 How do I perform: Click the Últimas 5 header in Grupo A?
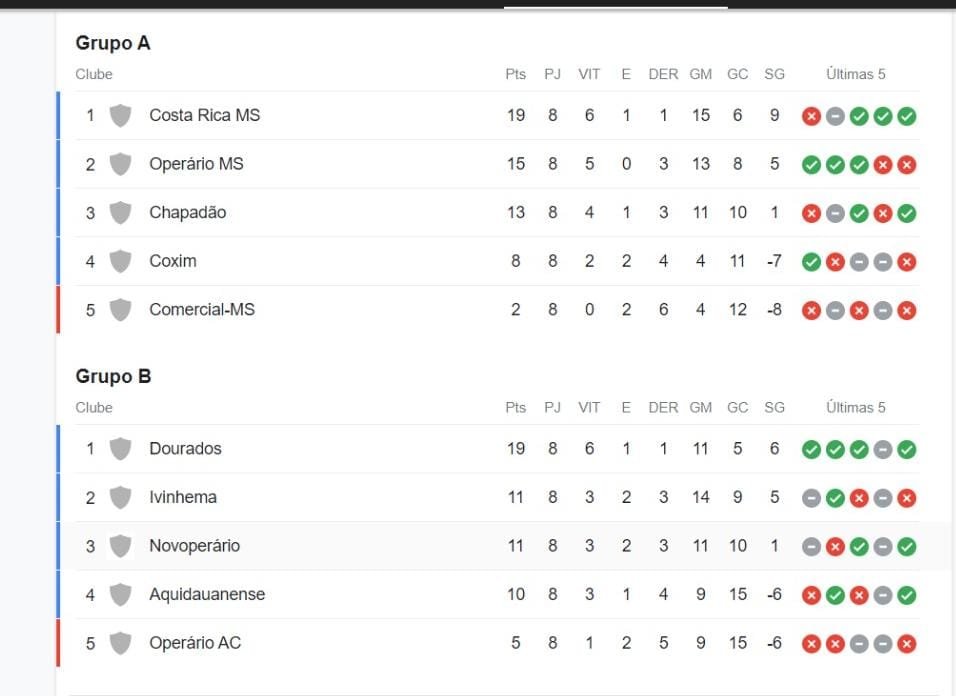pyautogui.click(x=855, y=74)
